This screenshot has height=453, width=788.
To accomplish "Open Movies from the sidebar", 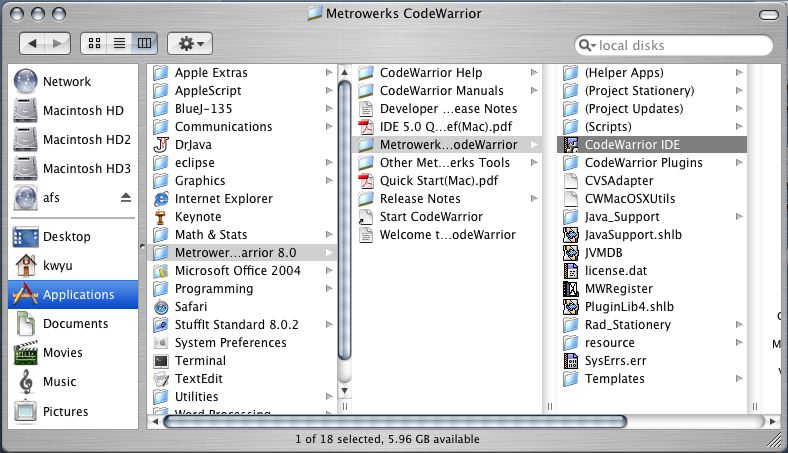I will [x=73, y=352].
